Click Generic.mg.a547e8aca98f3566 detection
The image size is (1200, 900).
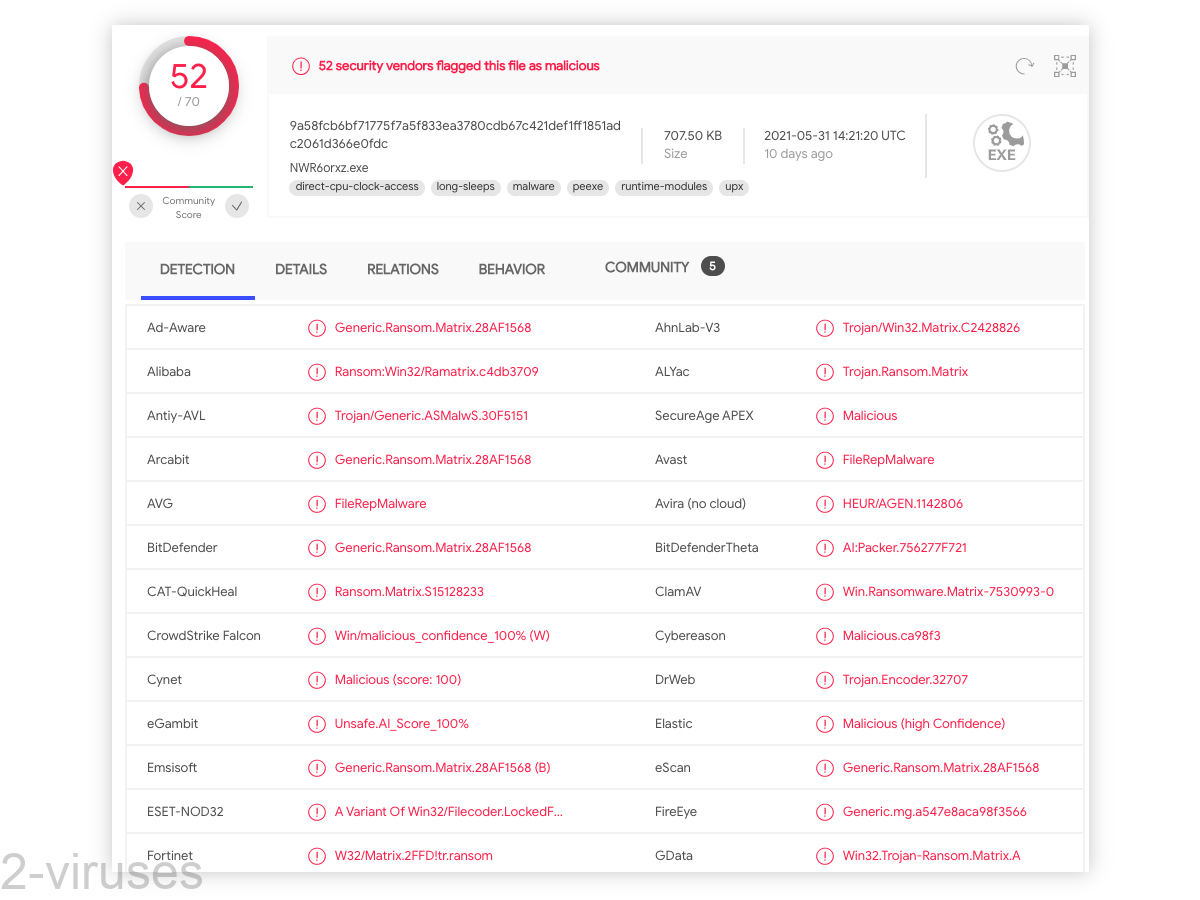[935, 812]
